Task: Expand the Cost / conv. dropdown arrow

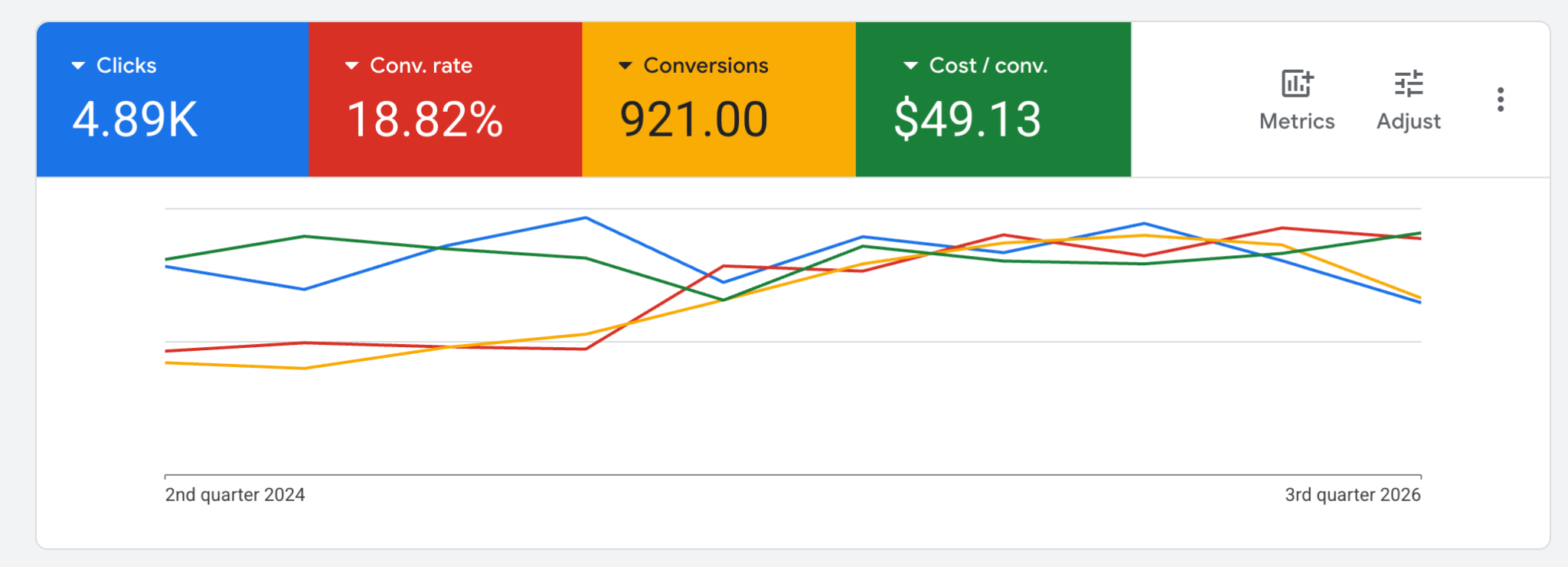Action: [x=910, y=66]
